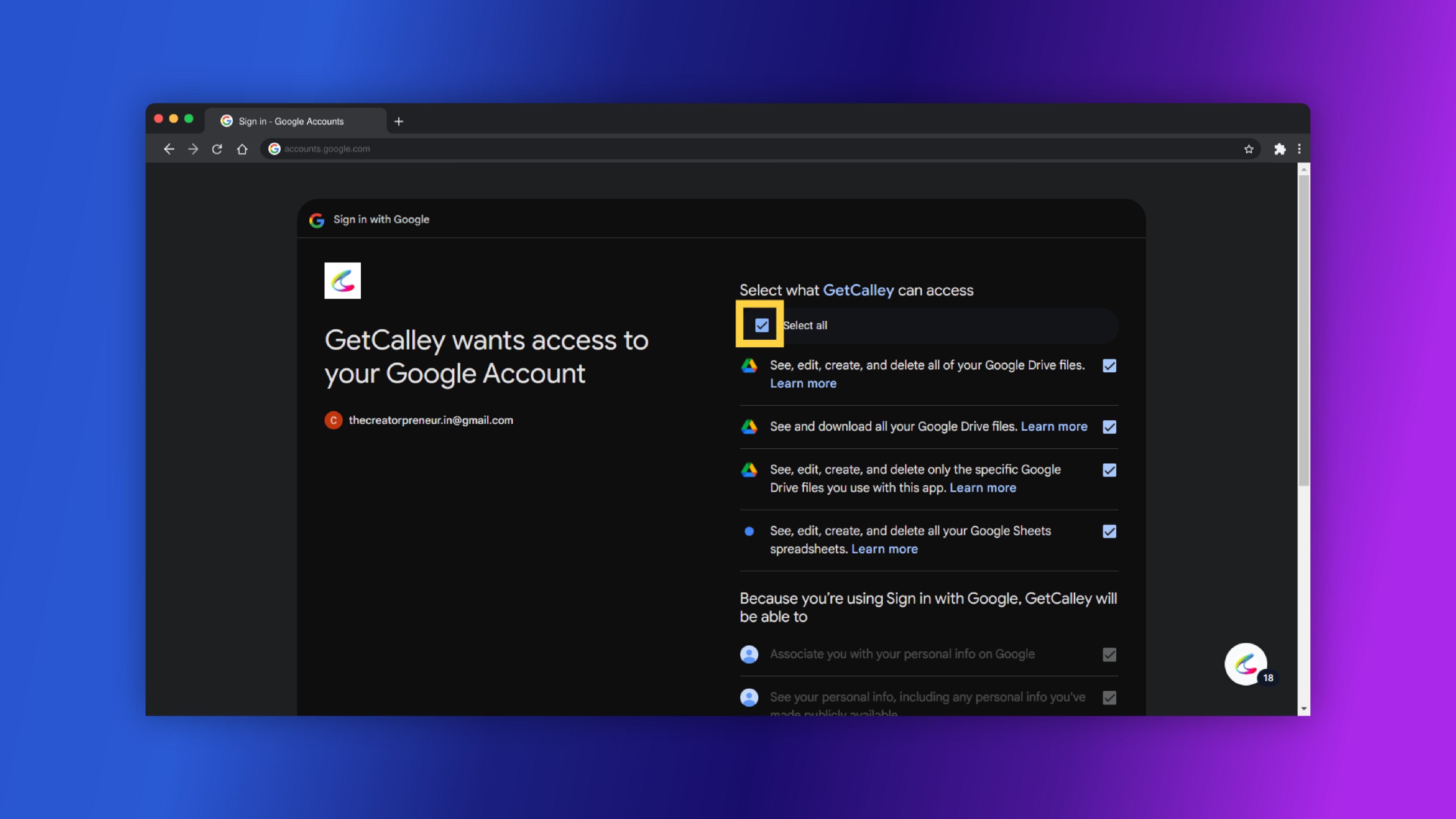
Task: Click the person icon beside Associate you with personal info
Action: click(x=749, y=655)
